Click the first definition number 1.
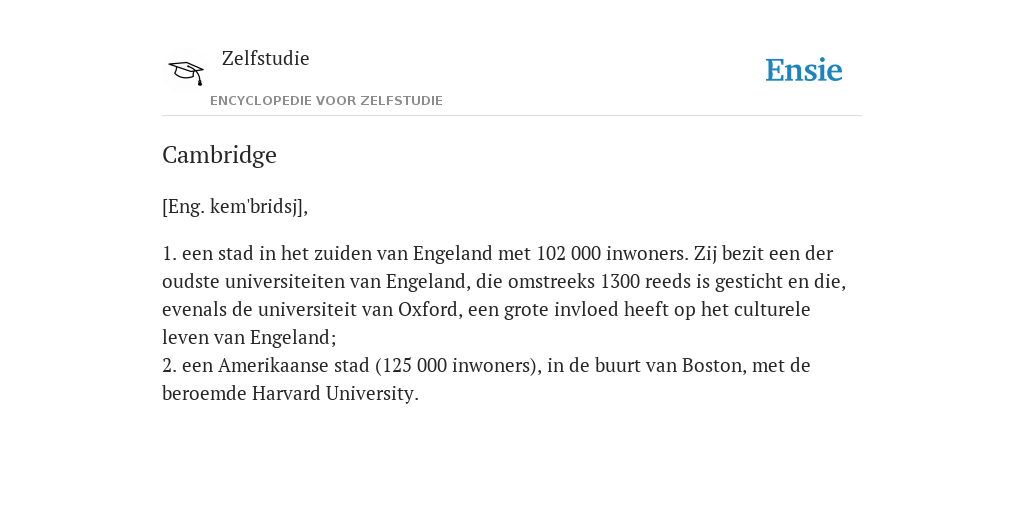 [x=168, y=253]
